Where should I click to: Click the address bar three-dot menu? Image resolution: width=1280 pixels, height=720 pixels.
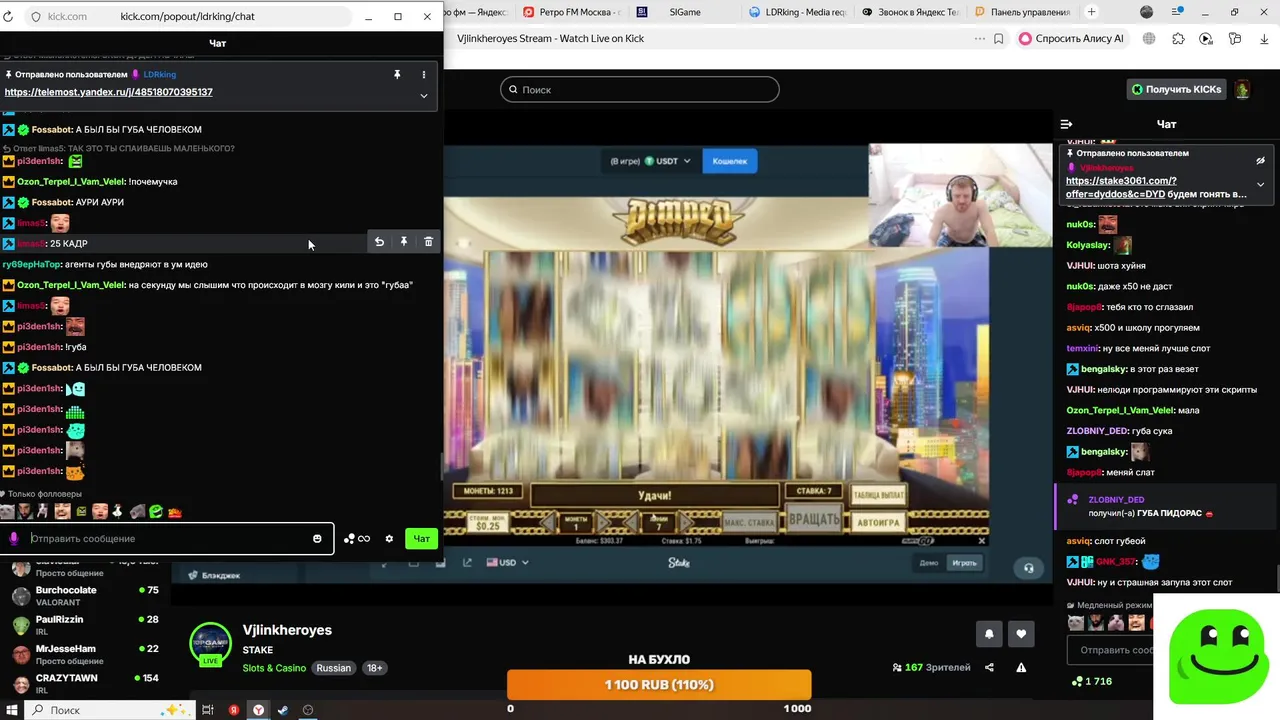coord(980,39)
